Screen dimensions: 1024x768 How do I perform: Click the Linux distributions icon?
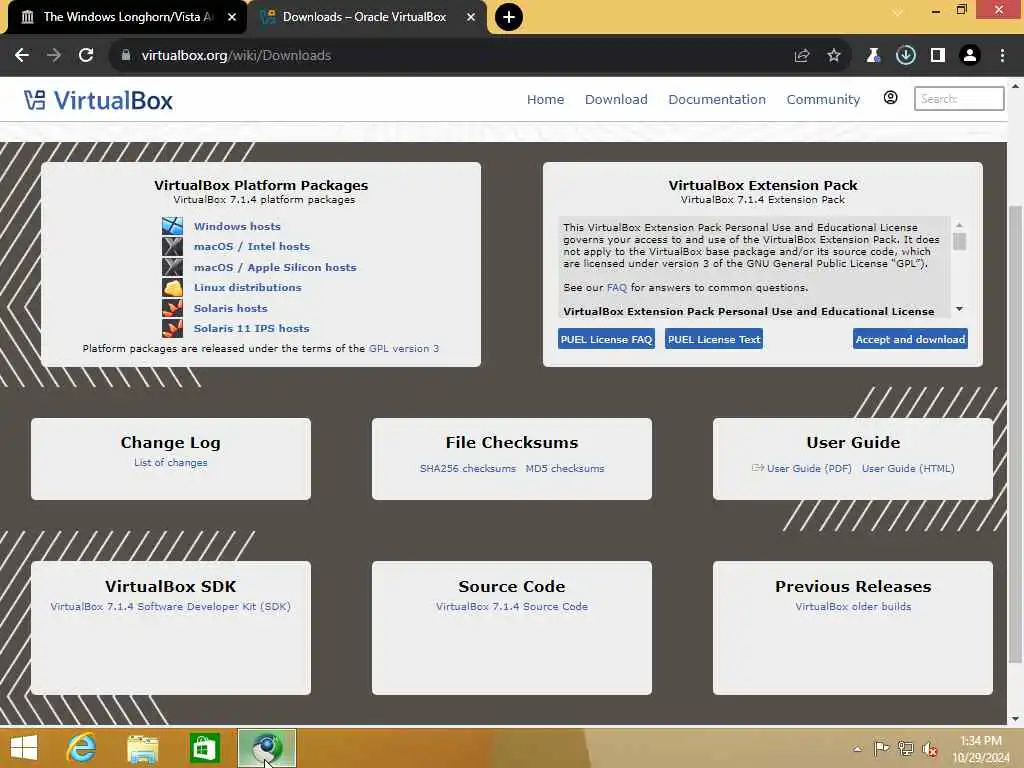[172, 287]
